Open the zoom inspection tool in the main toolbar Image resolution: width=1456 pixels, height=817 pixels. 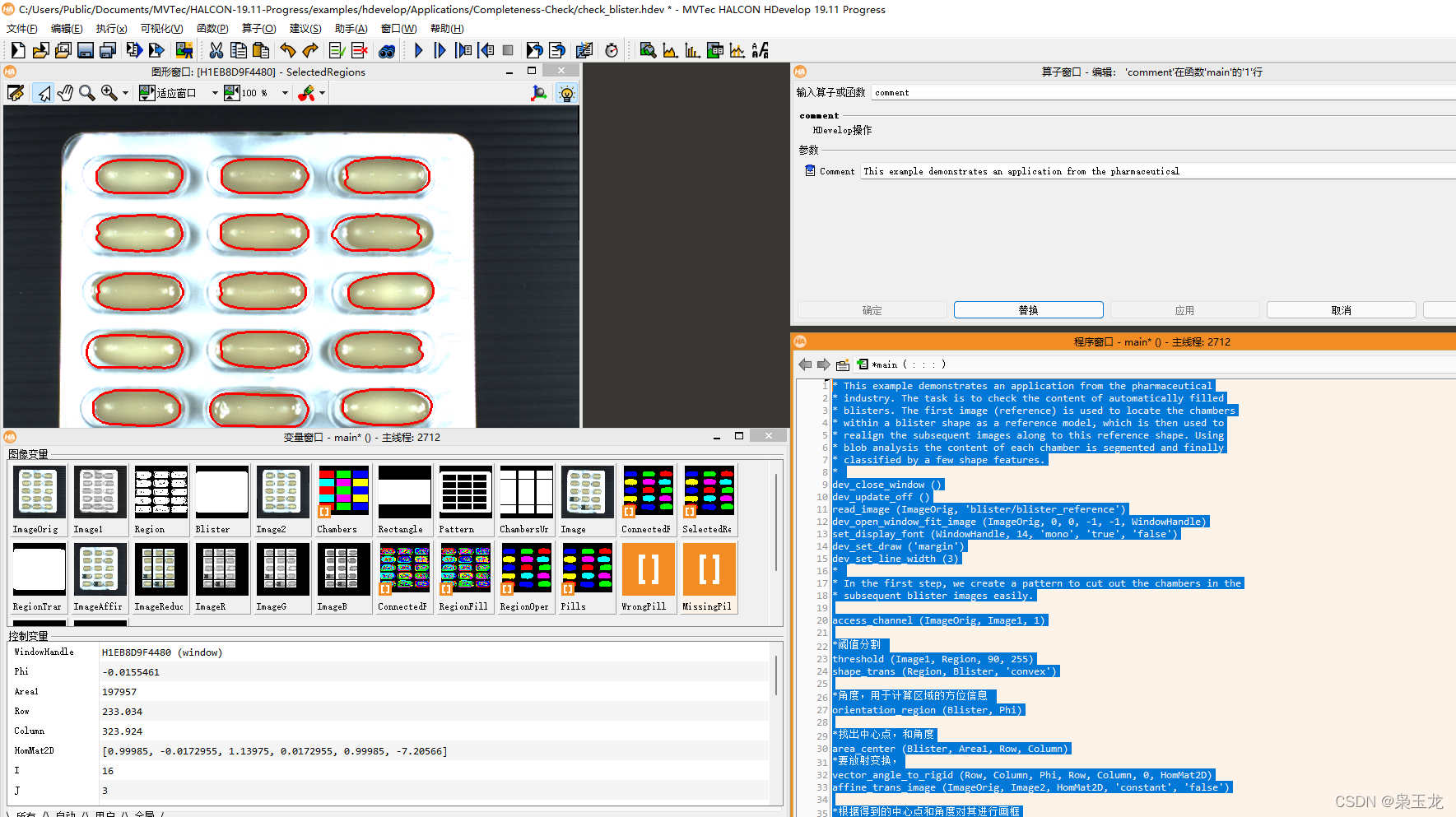[649, 50]
